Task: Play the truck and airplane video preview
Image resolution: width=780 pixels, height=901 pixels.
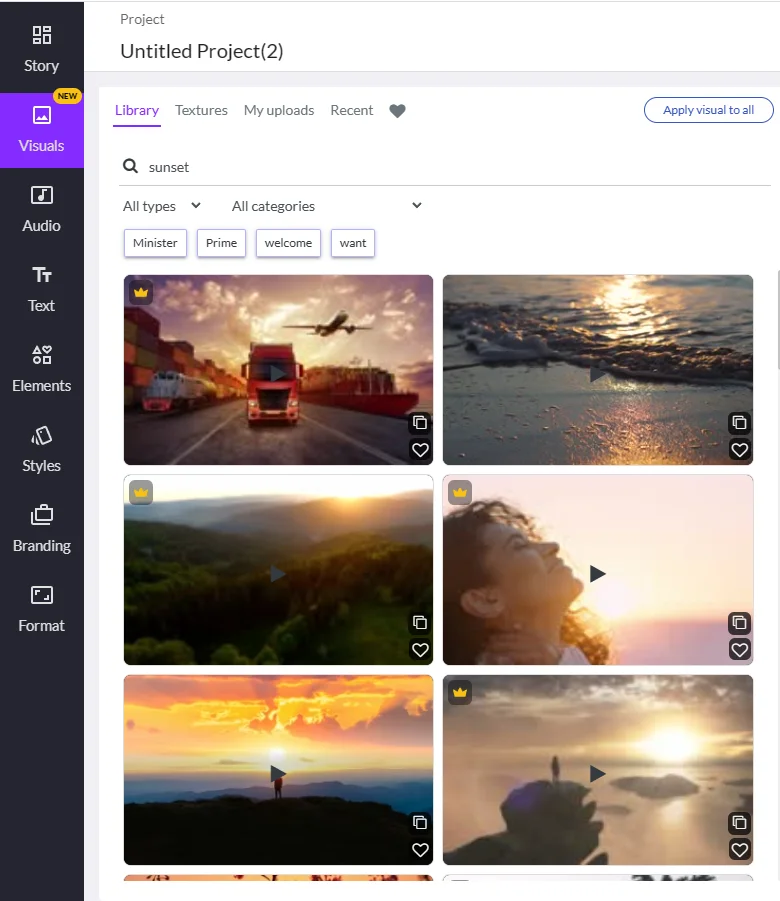Action: [x=278, y=374]
